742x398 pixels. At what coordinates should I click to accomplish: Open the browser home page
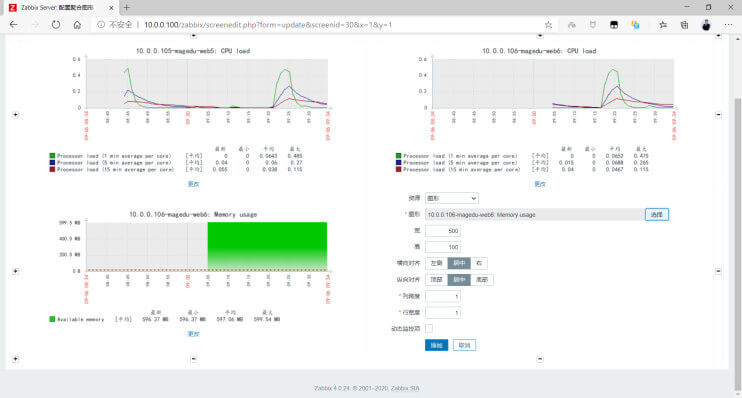(77, 25)
